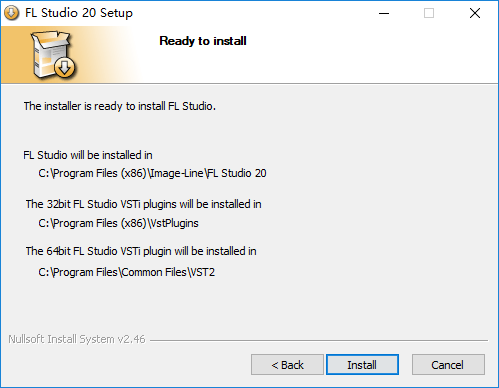Click the "FL Studio 20 Setup" title text

click(x=79, y=13)
